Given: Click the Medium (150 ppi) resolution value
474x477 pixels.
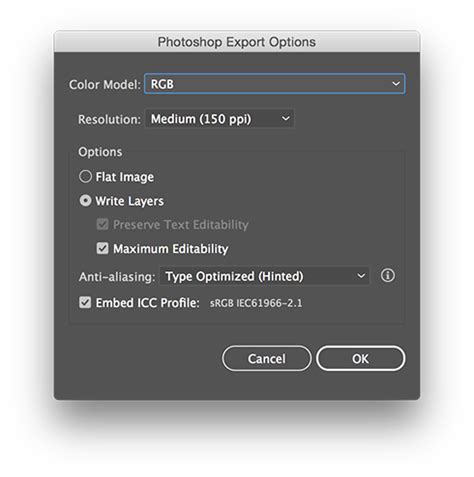Looking at the screenshot, I should pos(201,119).
